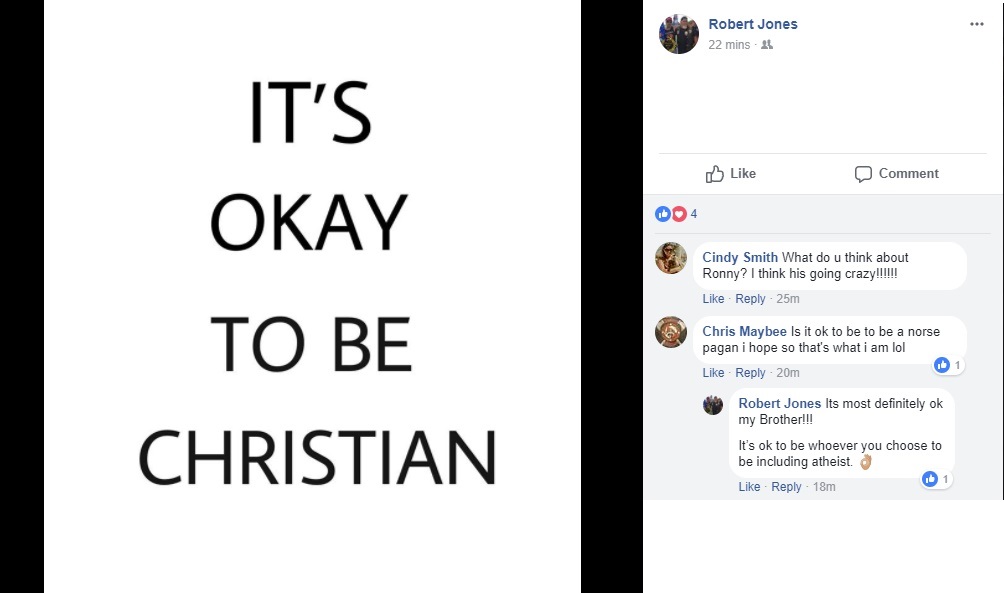Open Chris Maybee's profile avatar
The width and height of the screenshot is (1004, 593).
[x=671, y=332]
